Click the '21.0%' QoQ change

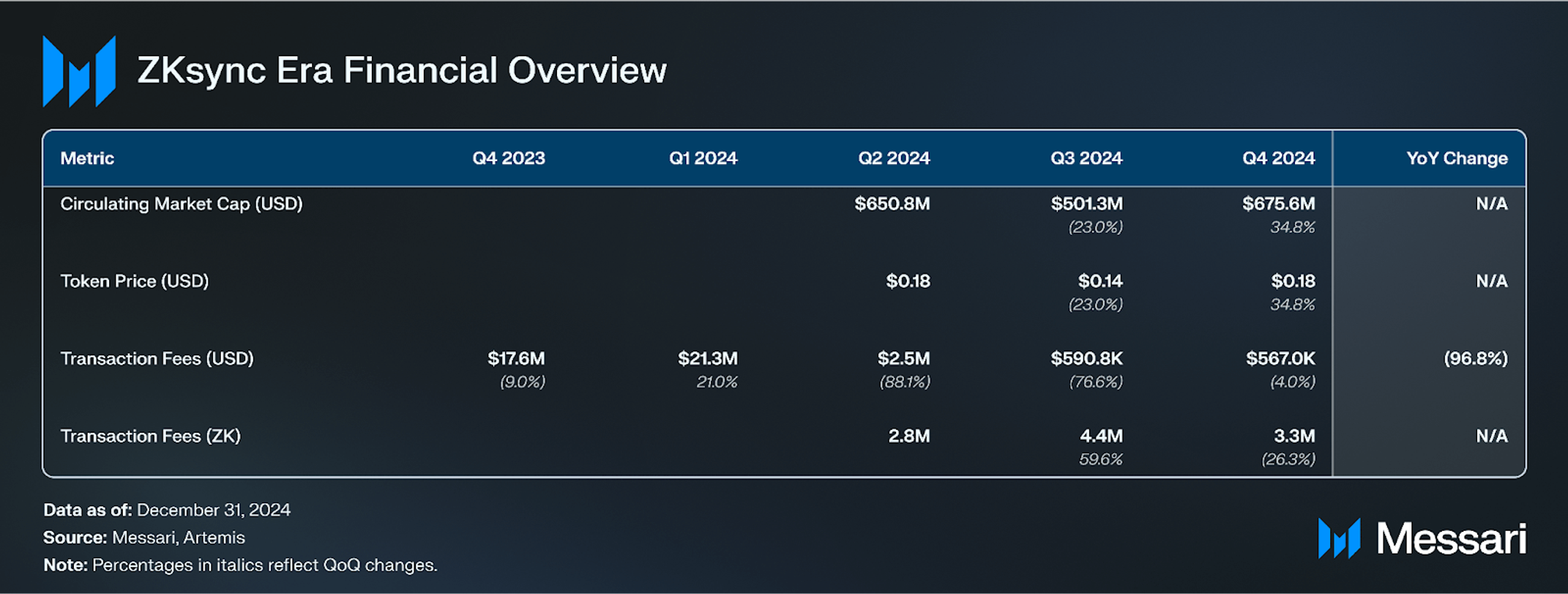click(x=717, y=382)
